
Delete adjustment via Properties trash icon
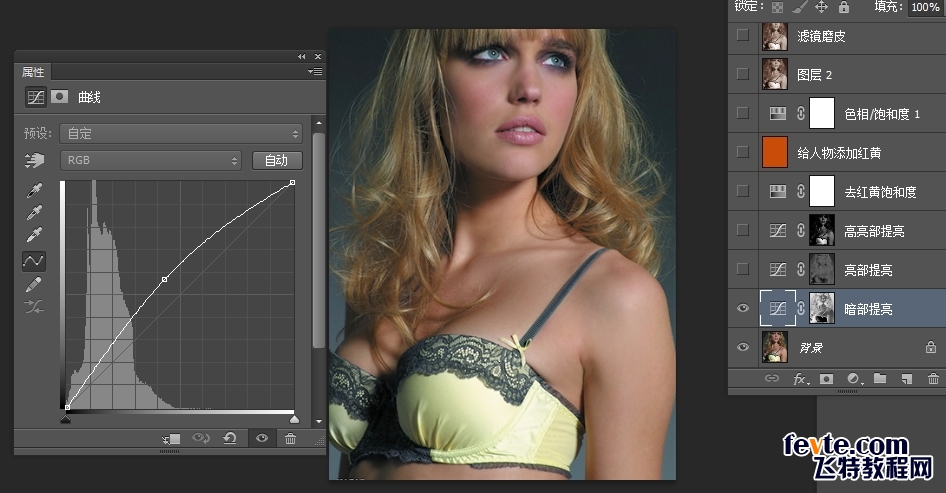290,439
